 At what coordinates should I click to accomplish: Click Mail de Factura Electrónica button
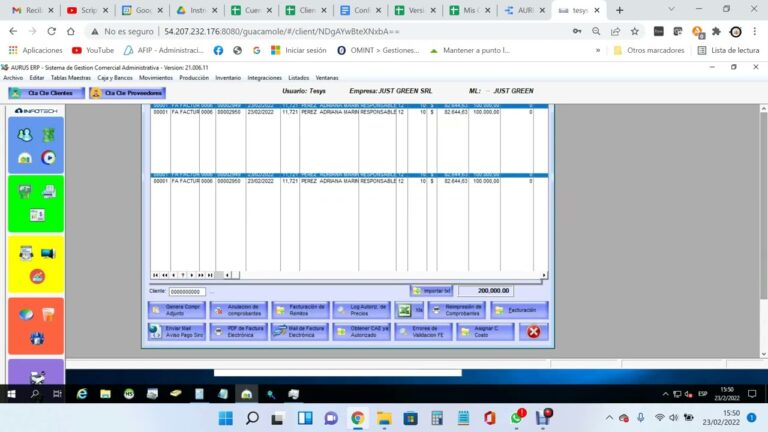300,332
